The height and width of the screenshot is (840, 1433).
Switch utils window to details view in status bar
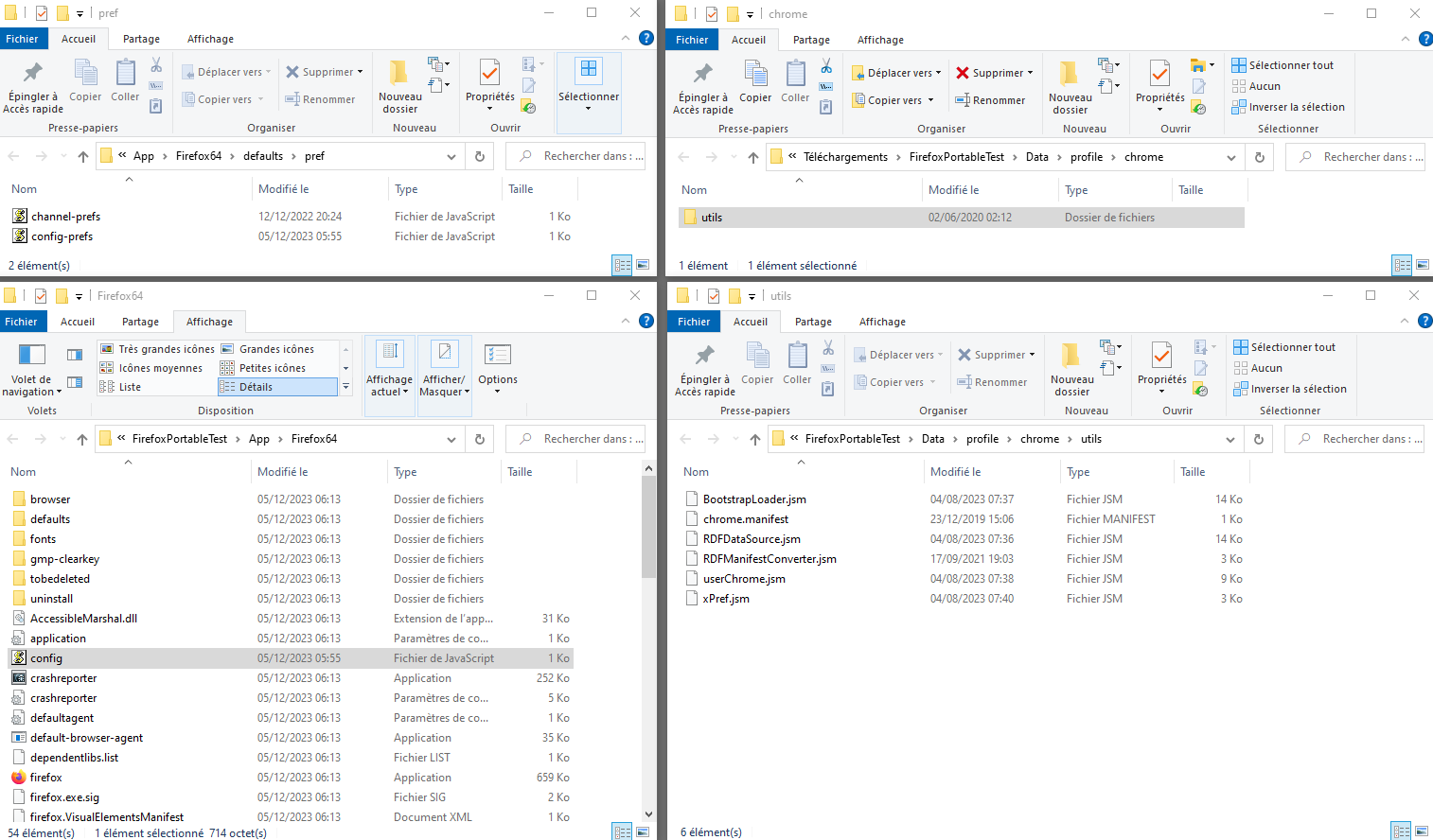click(1403, 831)
